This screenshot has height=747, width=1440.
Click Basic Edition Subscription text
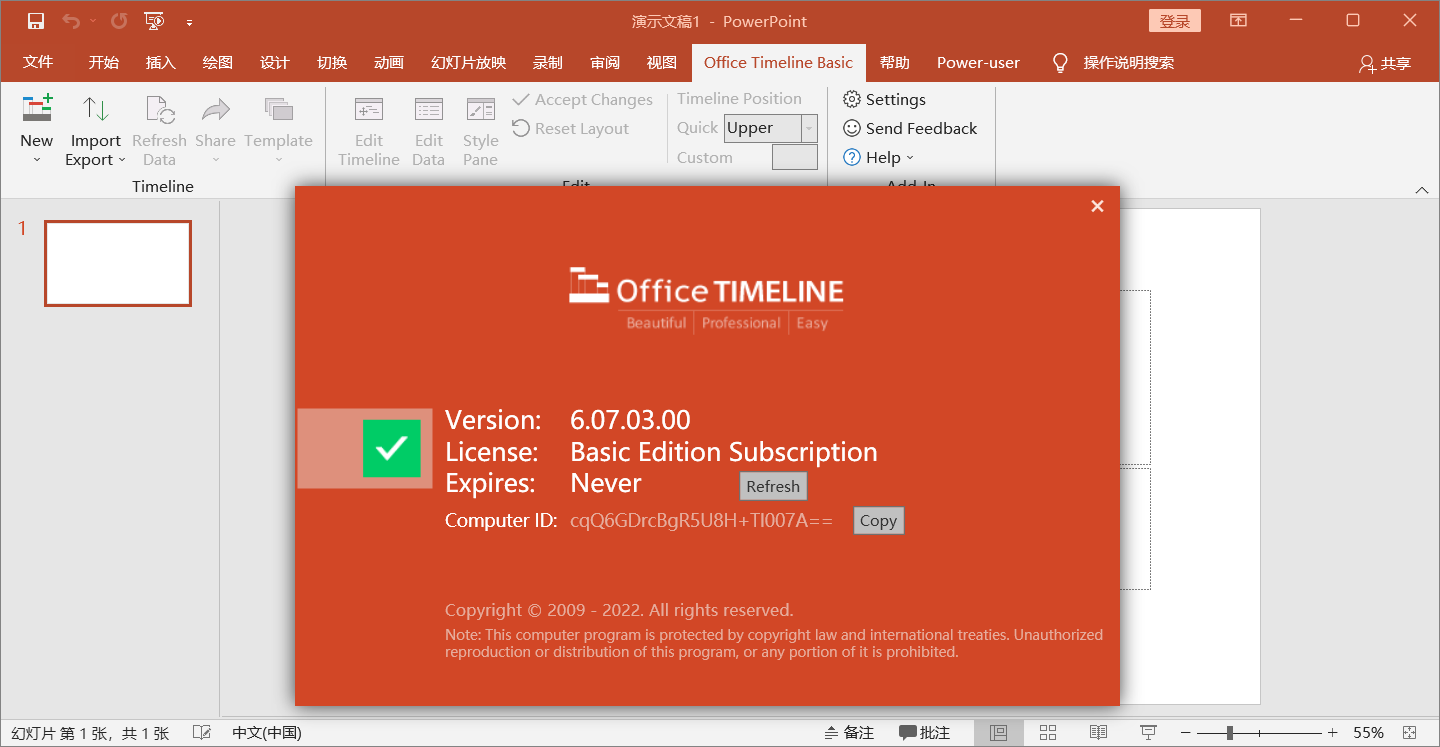[724, 452]
